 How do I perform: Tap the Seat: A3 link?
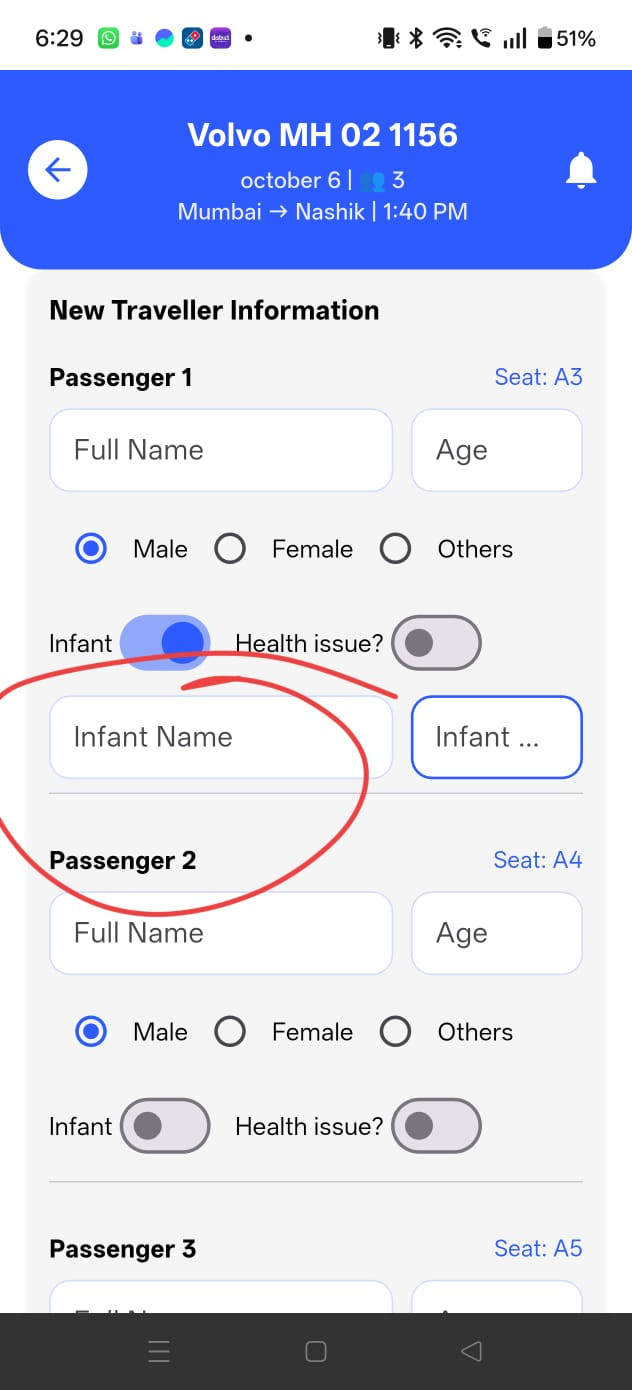click(538, 377)
